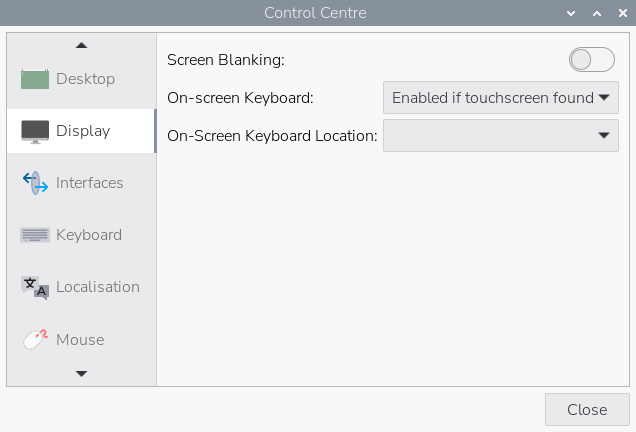This screenshot has width=636, height=432.
Task: Select the Desktop tab label
Action: [85, 79]
